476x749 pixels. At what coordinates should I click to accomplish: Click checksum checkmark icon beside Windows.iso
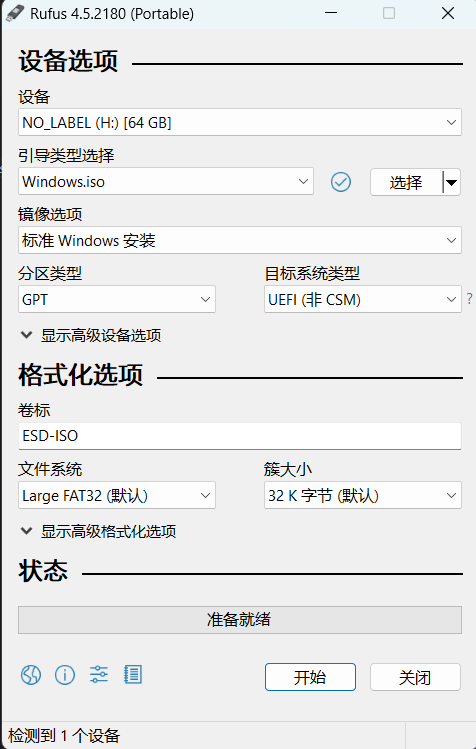click(341, 182)
